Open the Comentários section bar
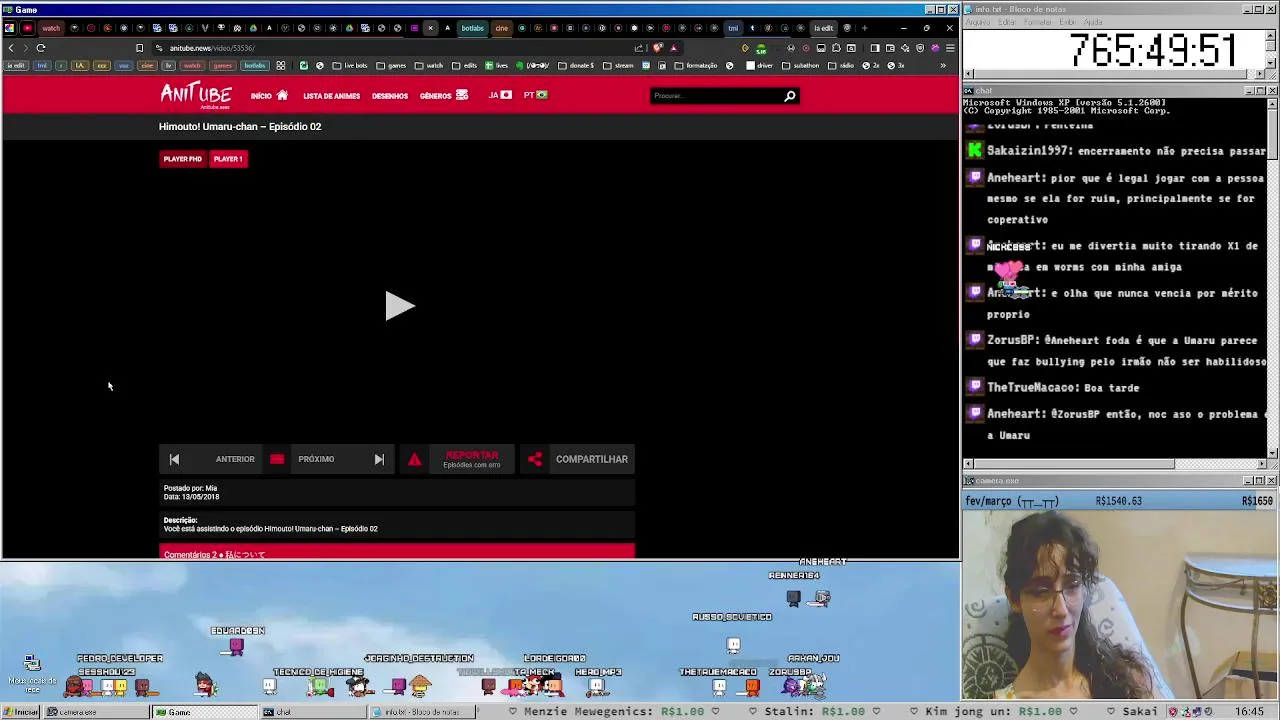This screenshot has width=1280, height=720. (x=397, y=553)
